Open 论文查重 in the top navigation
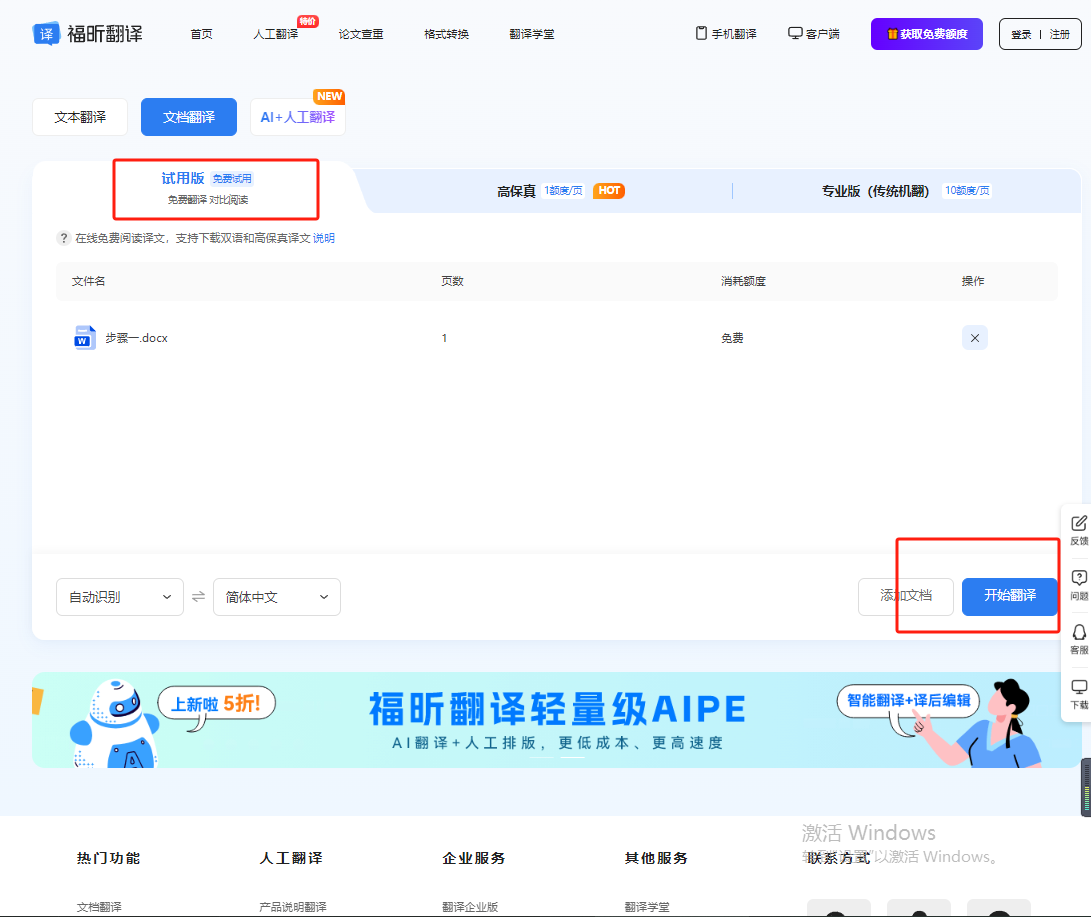Viewport: 1091px width, 917px height. (360, 34)
